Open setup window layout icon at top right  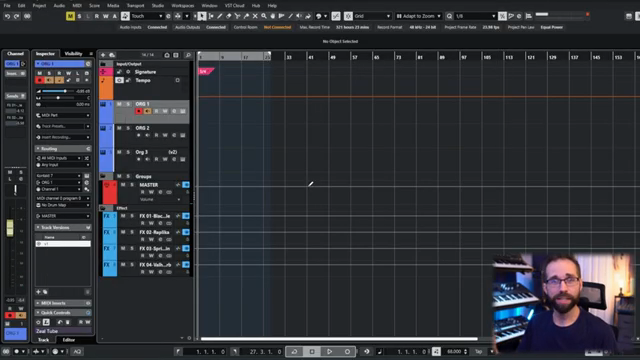point(629,16)
